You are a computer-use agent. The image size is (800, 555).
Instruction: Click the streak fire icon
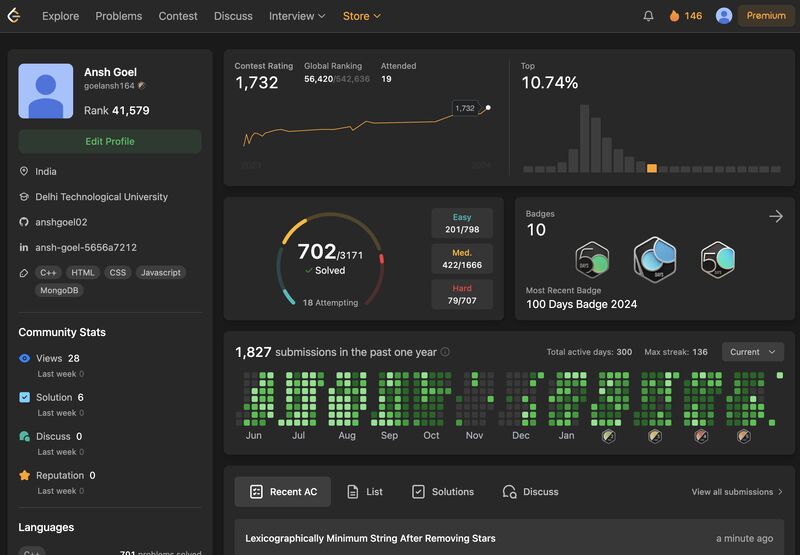point(674,16)
